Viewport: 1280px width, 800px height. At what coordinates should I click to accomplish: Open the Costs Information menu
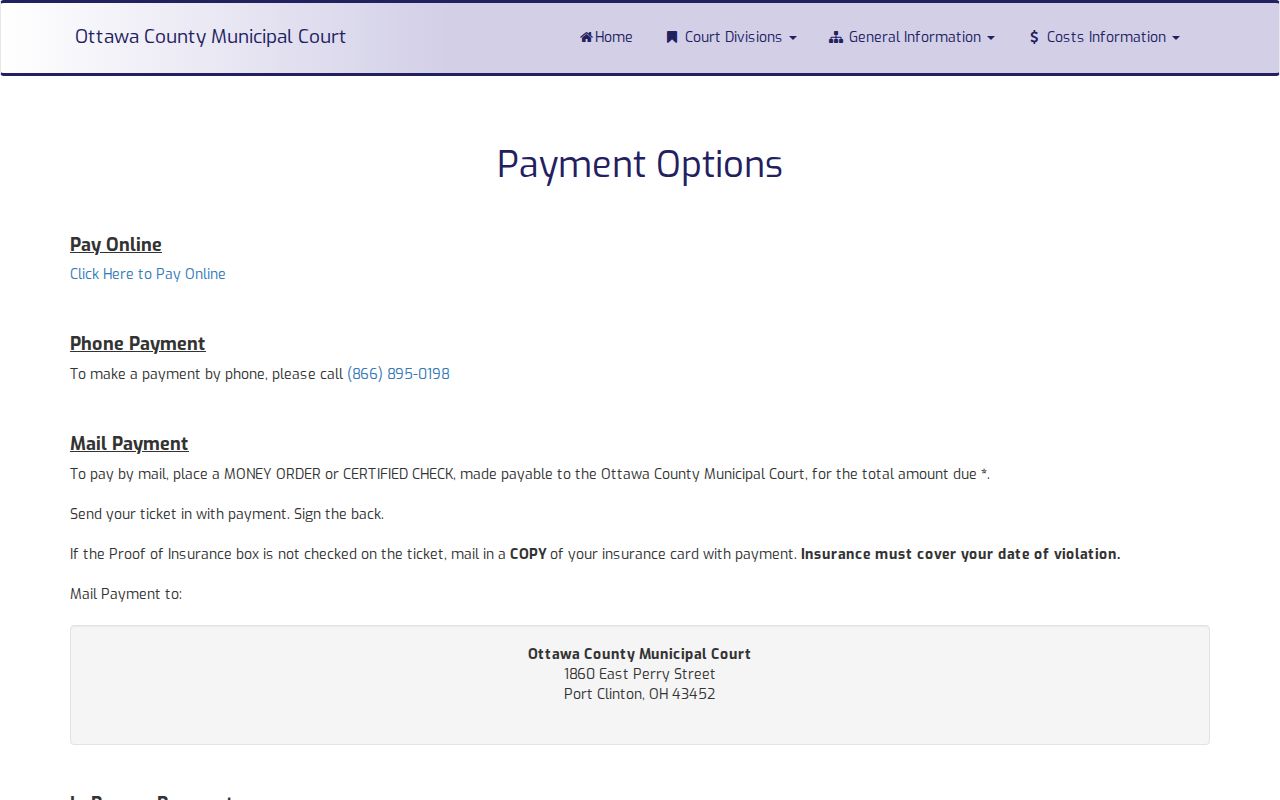(x=1104, y=37)
